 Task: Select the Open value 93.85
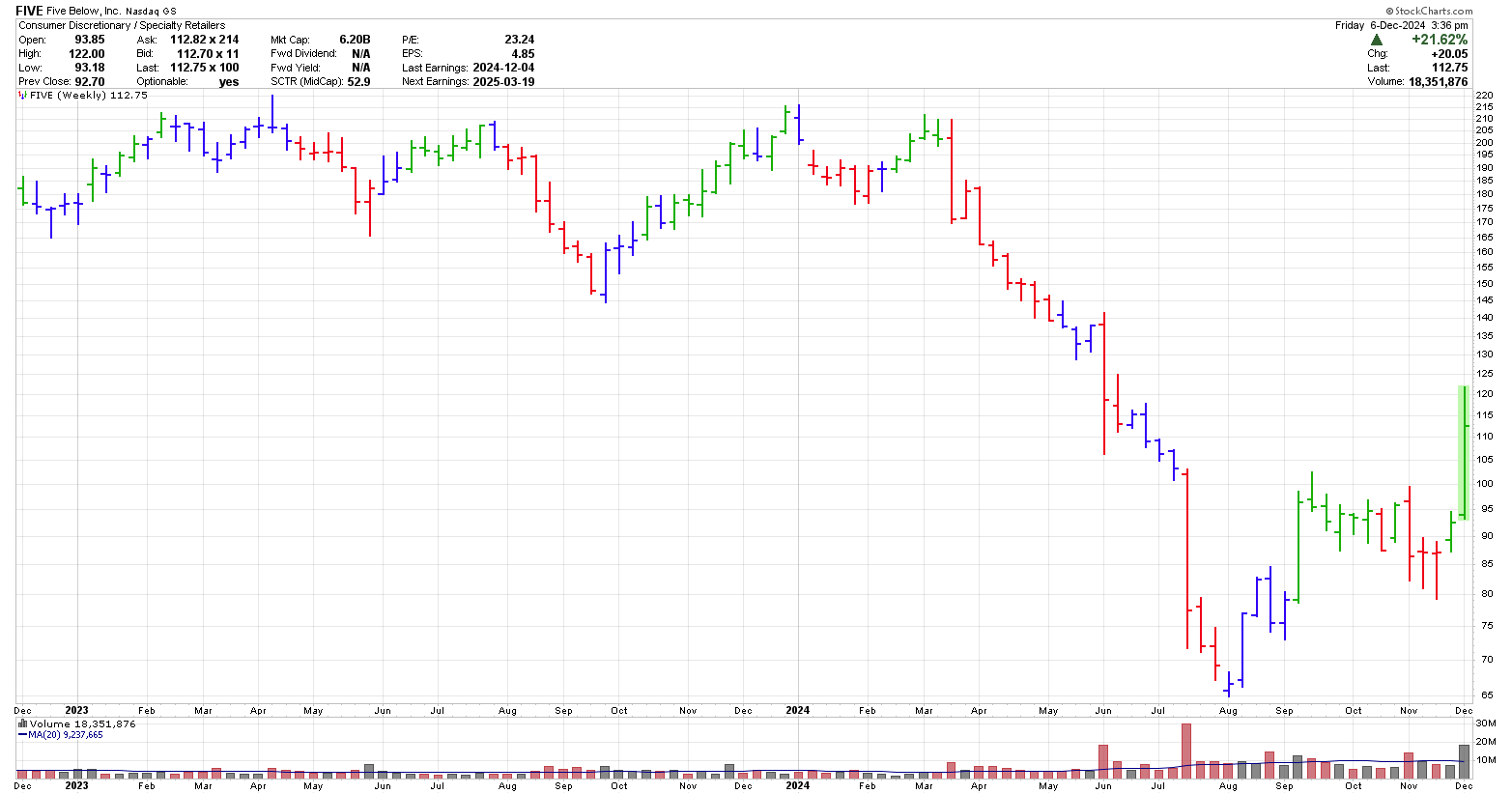coord(90,40)
